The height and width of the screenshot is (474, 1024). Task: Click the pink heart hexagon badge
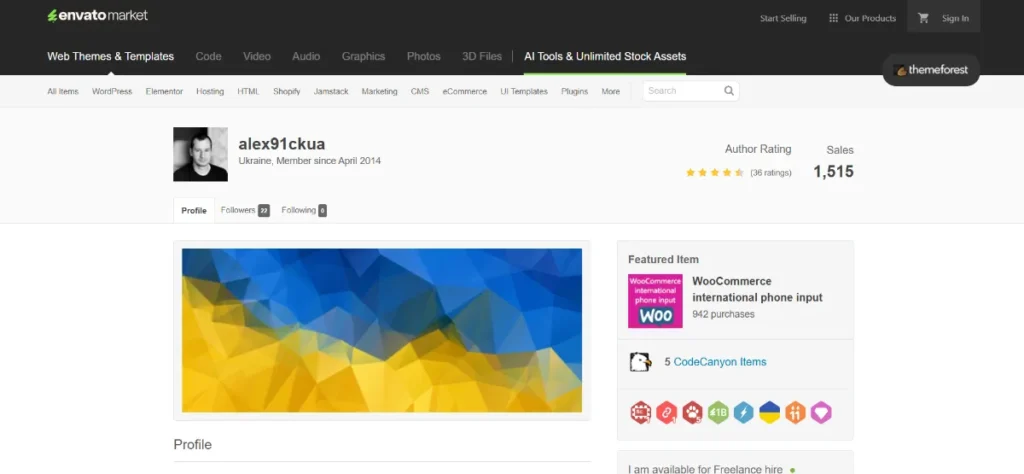click(x=821, y=412)
